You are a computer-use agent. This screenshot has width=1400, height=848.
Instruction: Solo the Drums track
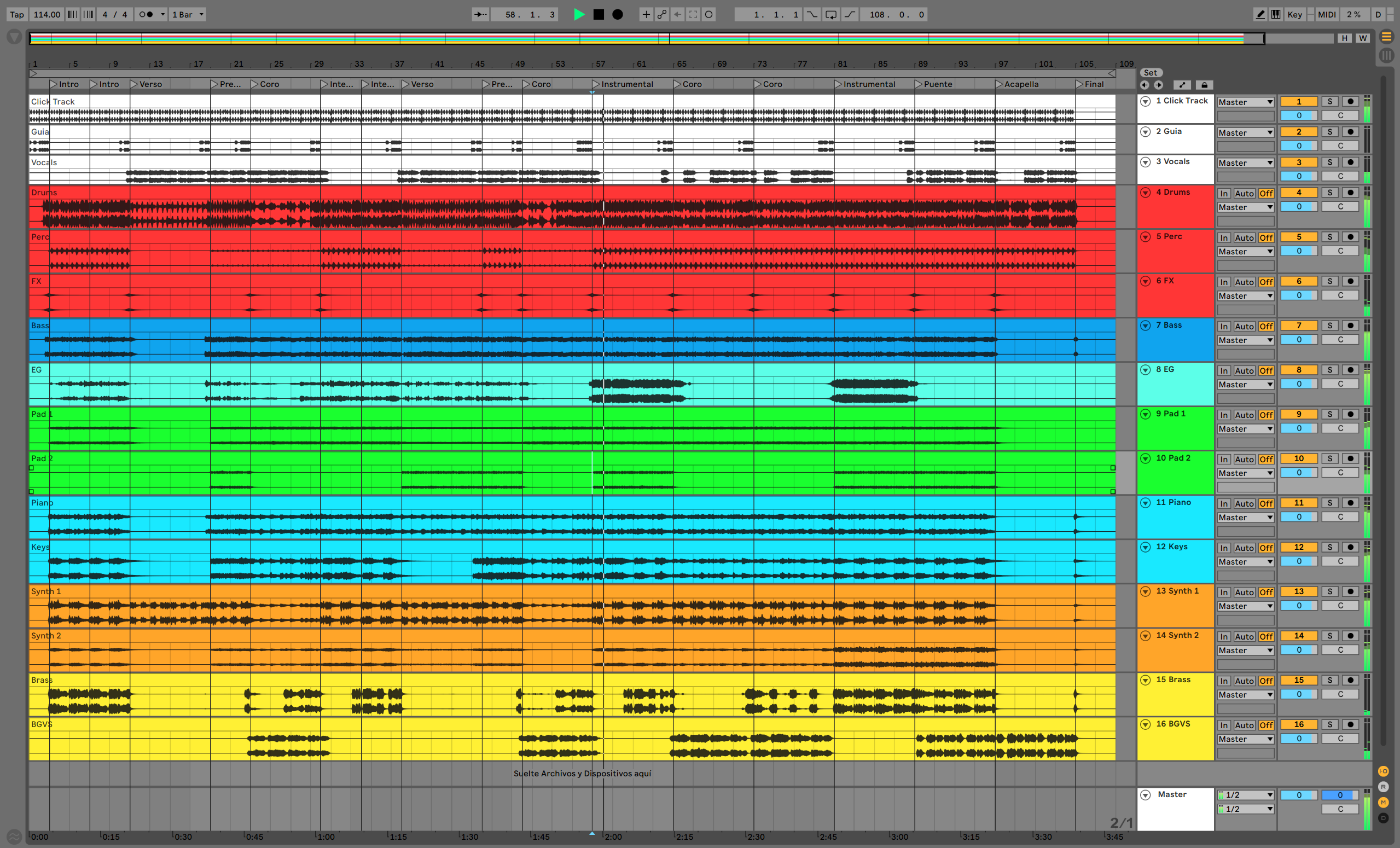pos(1329,193)
